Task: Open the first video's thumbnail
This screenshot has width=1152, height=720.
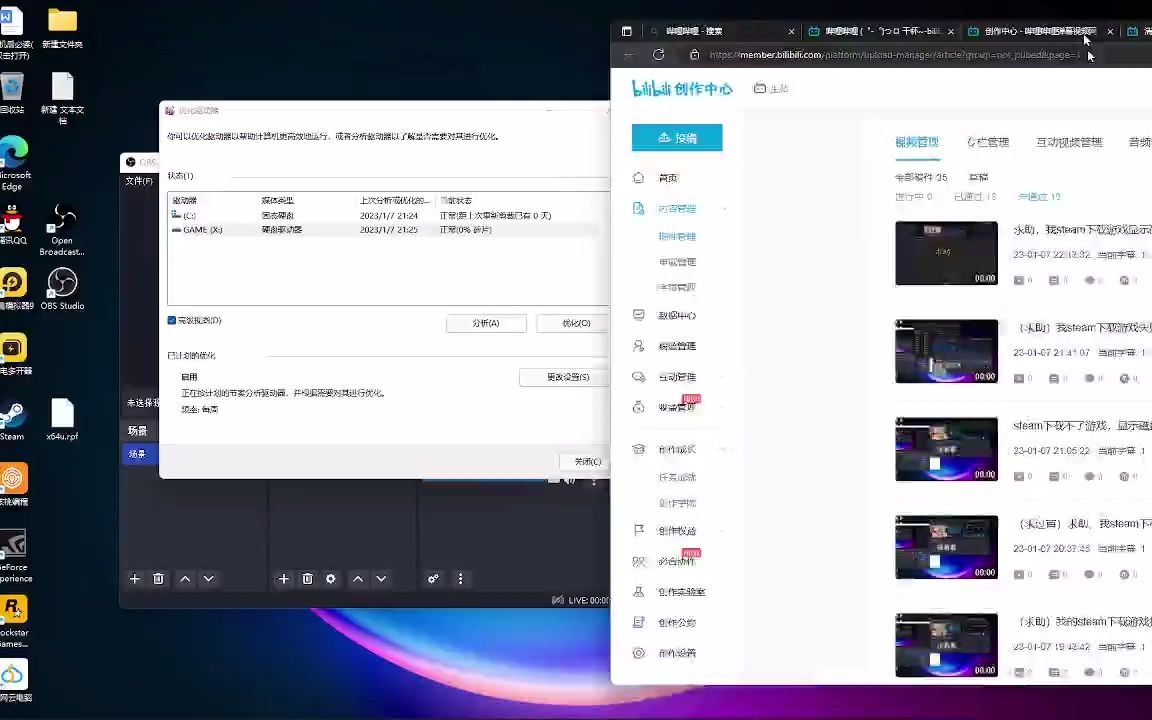Action: click(945, 253)
